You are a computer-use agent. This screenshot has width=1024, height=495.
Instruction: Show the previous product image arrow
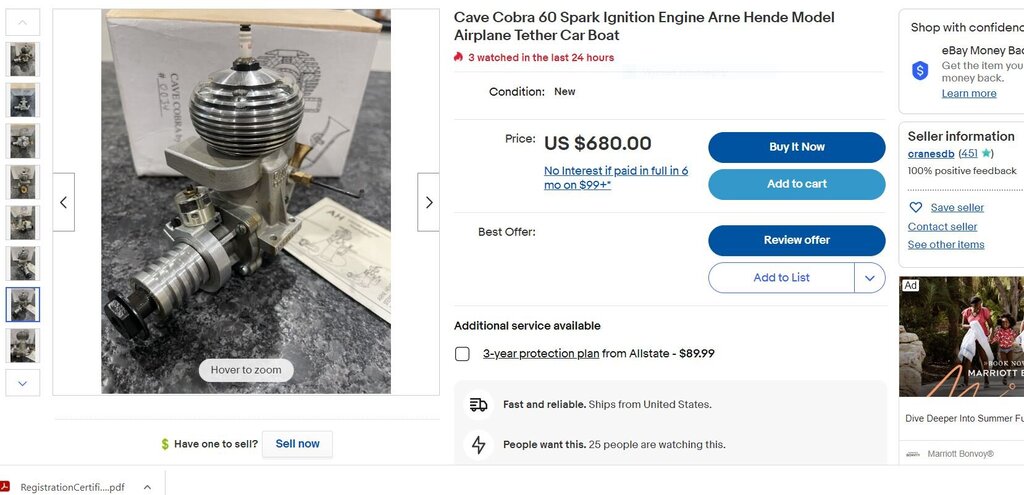[x=63, y=202]
